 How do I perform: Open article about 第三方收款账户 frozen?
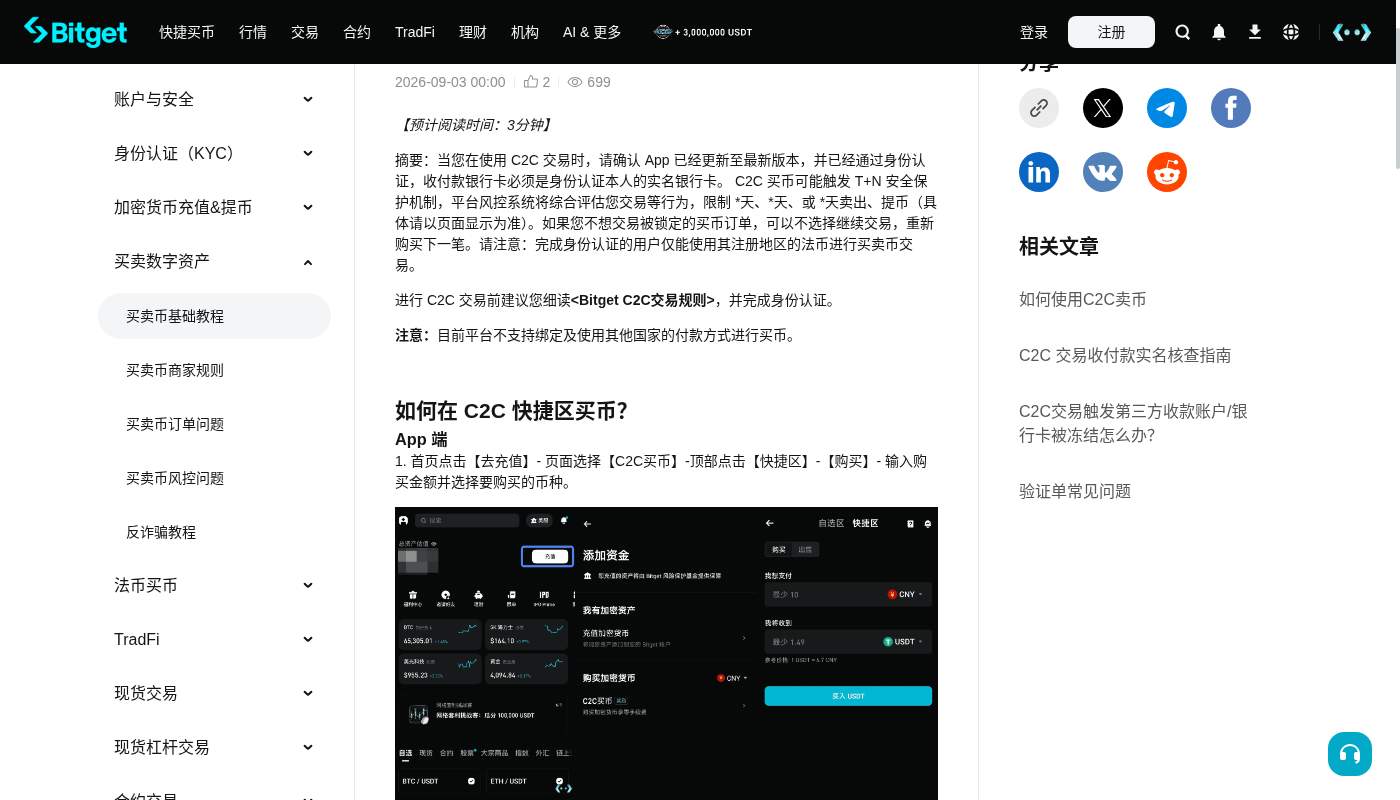[1133, 423]
